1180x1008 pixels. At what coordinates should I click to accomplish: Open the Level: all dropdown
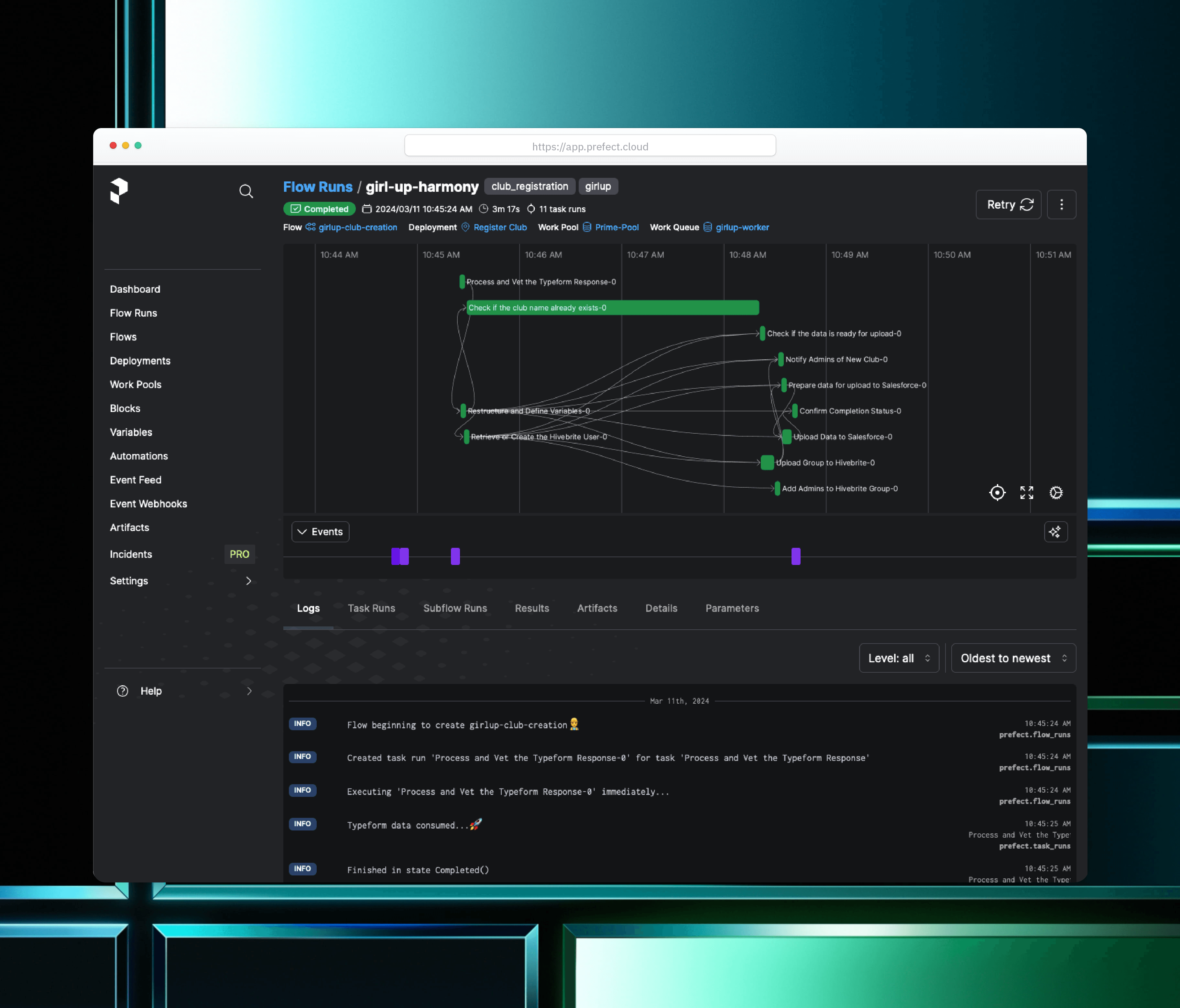[x=899, y=658]
